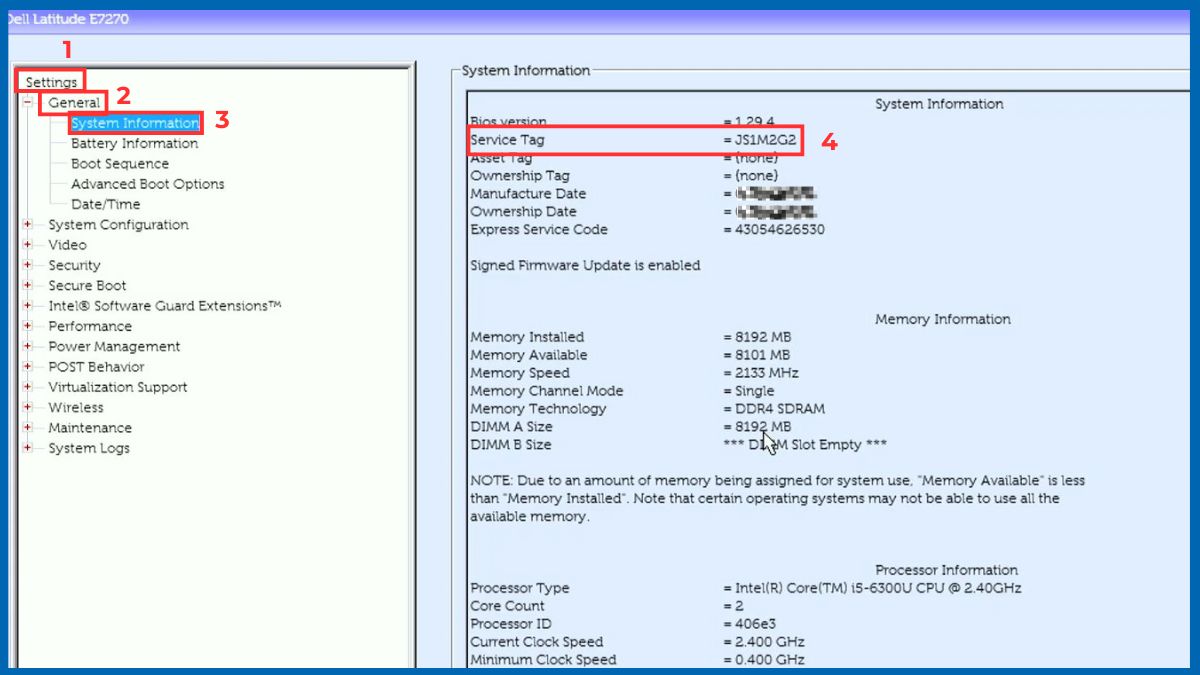Select Video category
Screen dimensions: 1200x675
(x=67, y=245)
